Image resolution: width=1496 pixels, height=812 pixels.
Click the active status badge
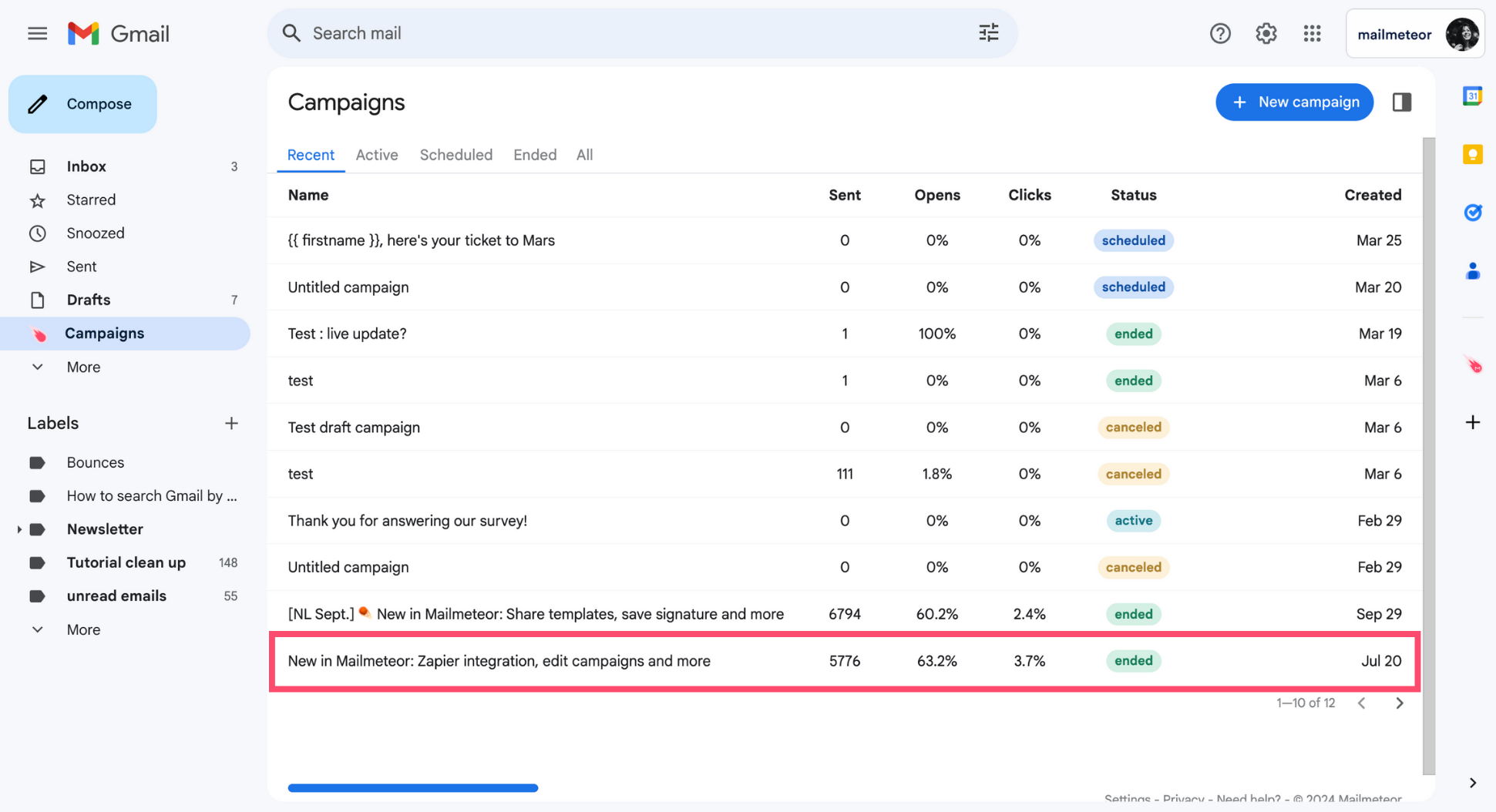(1133, 521)
